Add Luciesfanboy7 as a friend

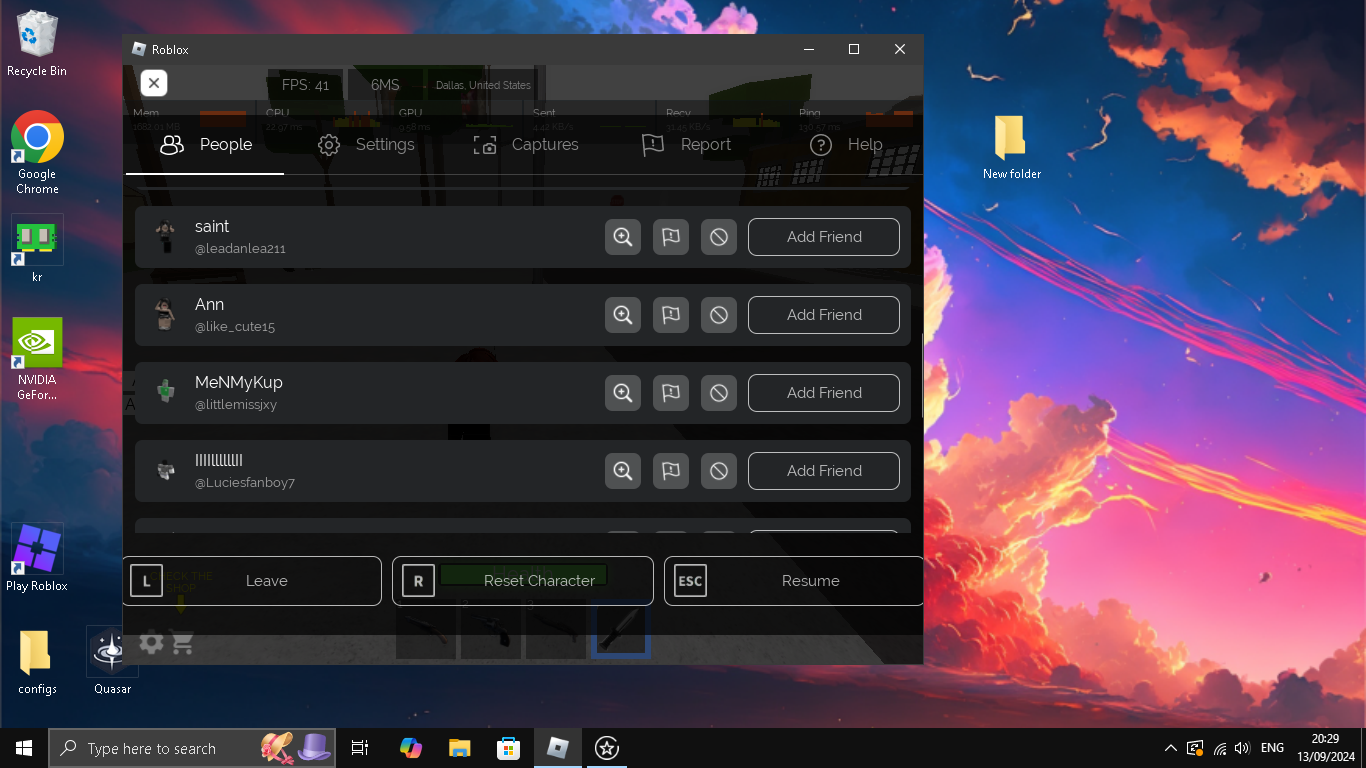click(824, 471)
